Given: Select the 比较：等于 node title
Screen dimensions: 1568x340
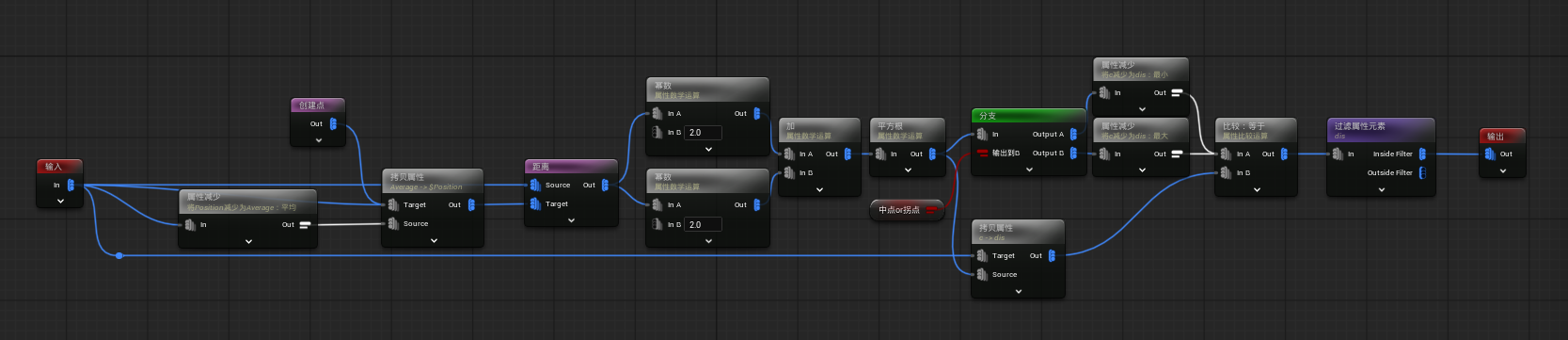Looking at the screenshot, I should pos(1243,126).
